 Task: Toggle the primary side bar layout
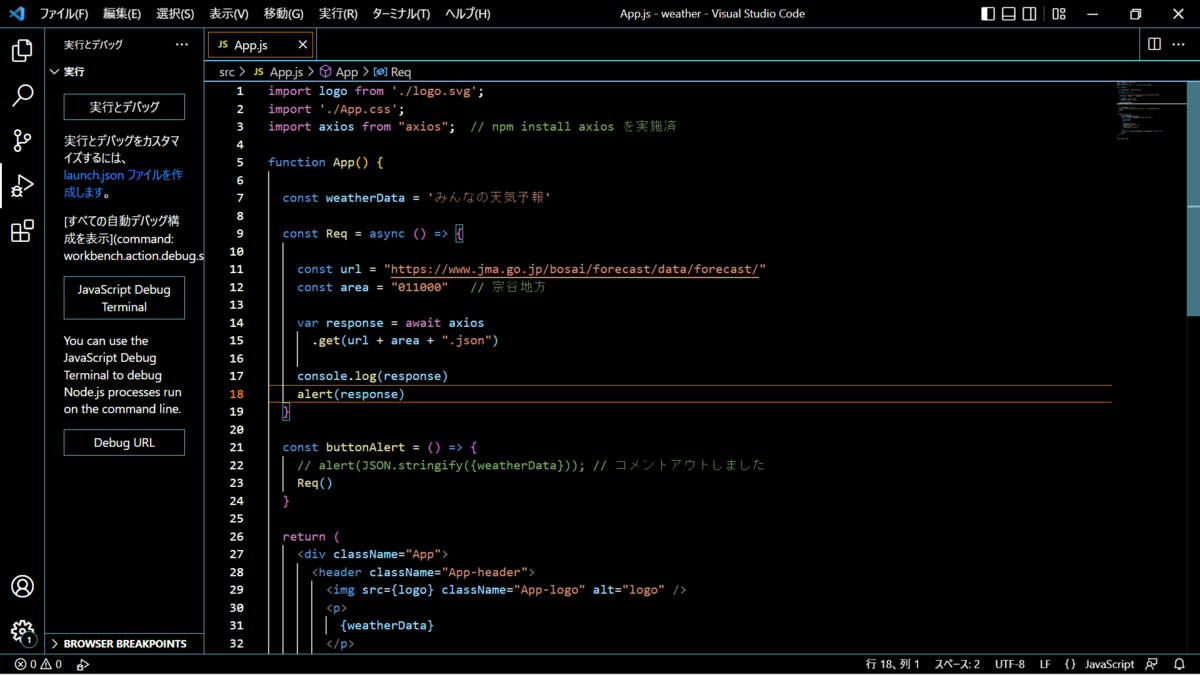pyautogui.click(x=988, y=14)
